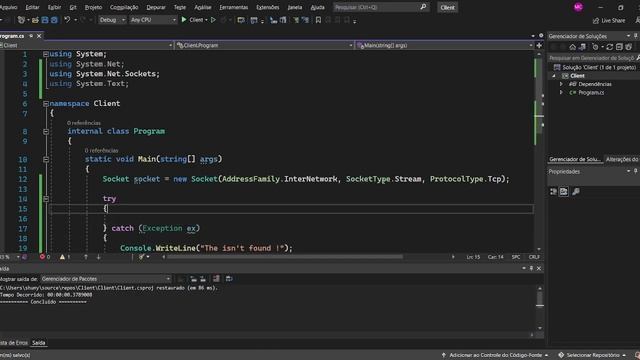Screen dimensions: 640x360
Task: Click the warning count triangle icon
Action: coord(62,257)
